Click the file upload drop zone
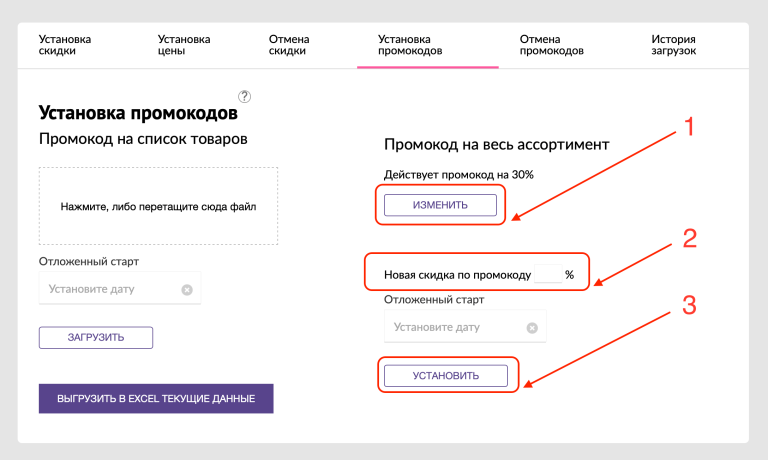This screenshot has height=460, width=768. point(158,207)
